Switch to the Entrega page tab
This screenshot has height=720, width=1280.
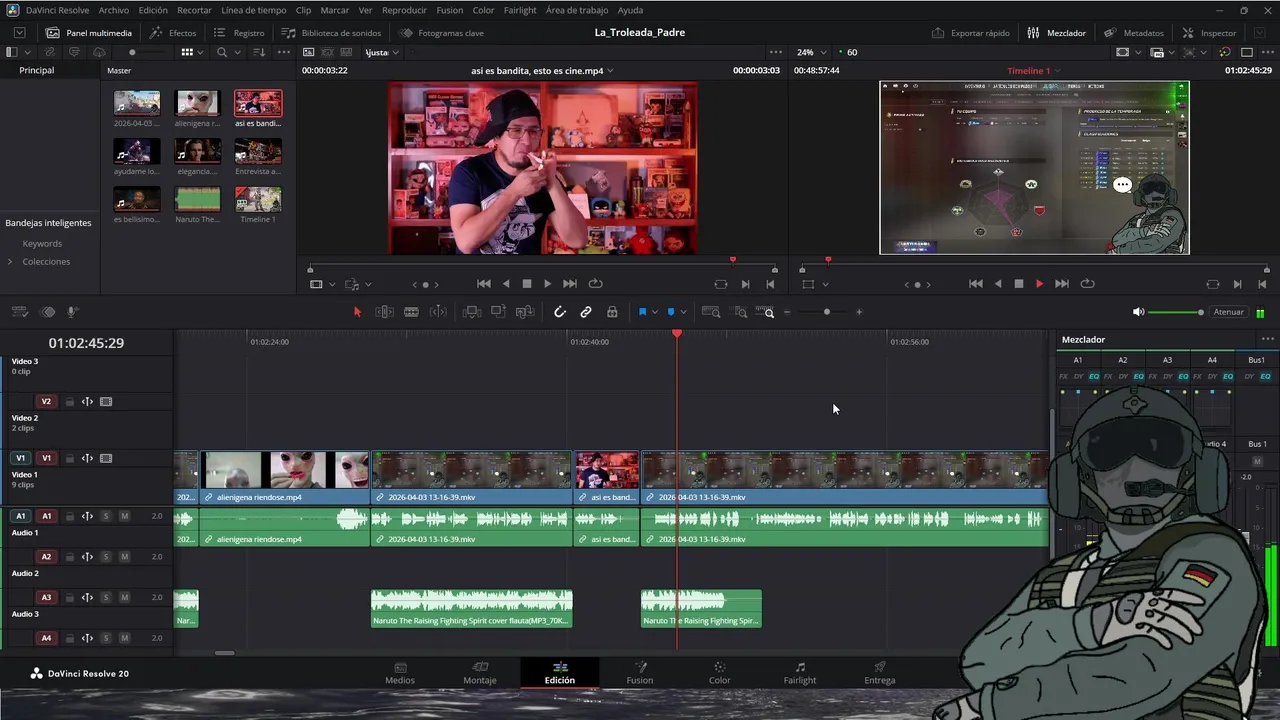[880, 673]
